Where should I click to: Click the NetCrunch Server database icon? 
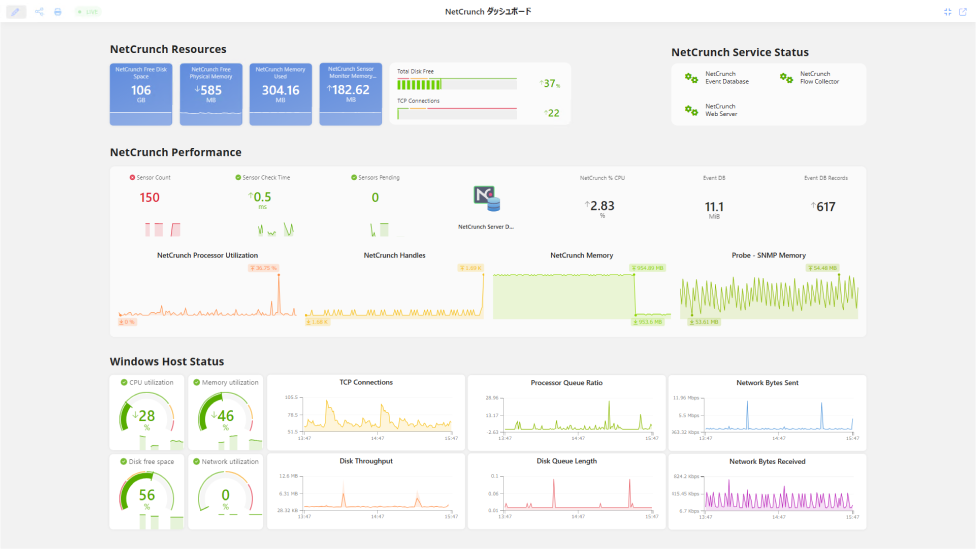click(x=486, y=199)
